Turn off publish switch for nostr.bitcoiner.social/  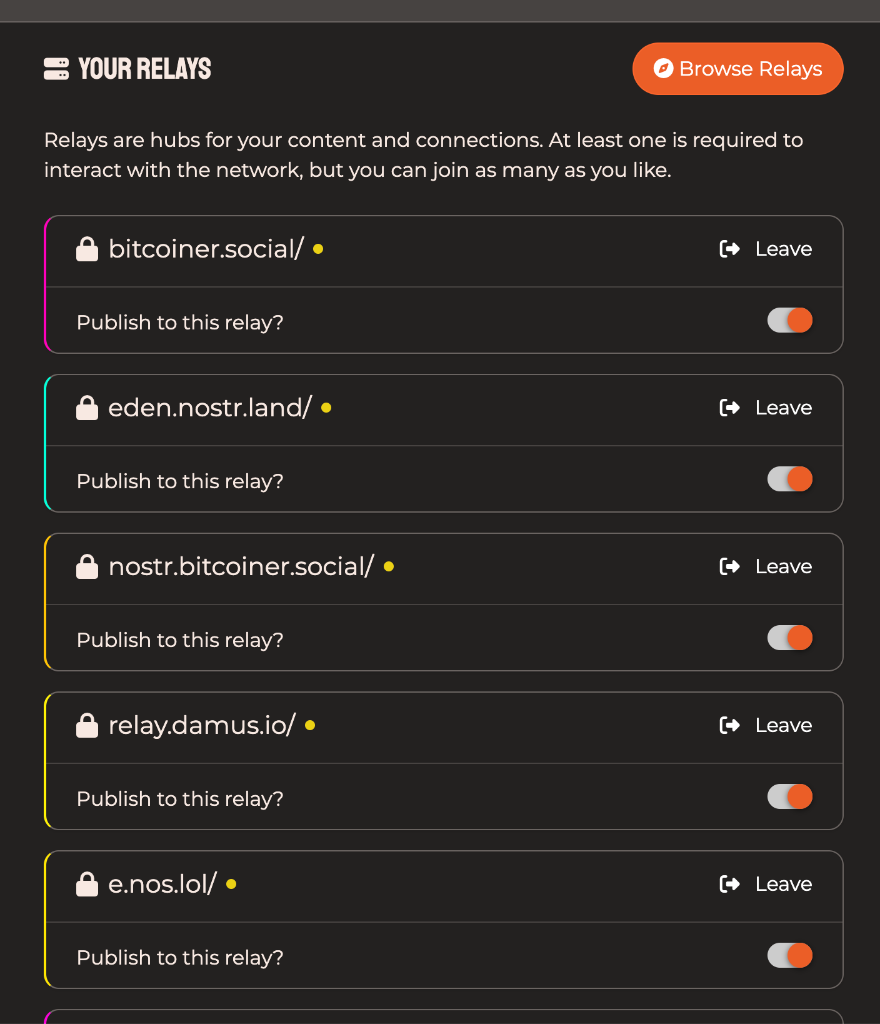click(x=790, y=638)
